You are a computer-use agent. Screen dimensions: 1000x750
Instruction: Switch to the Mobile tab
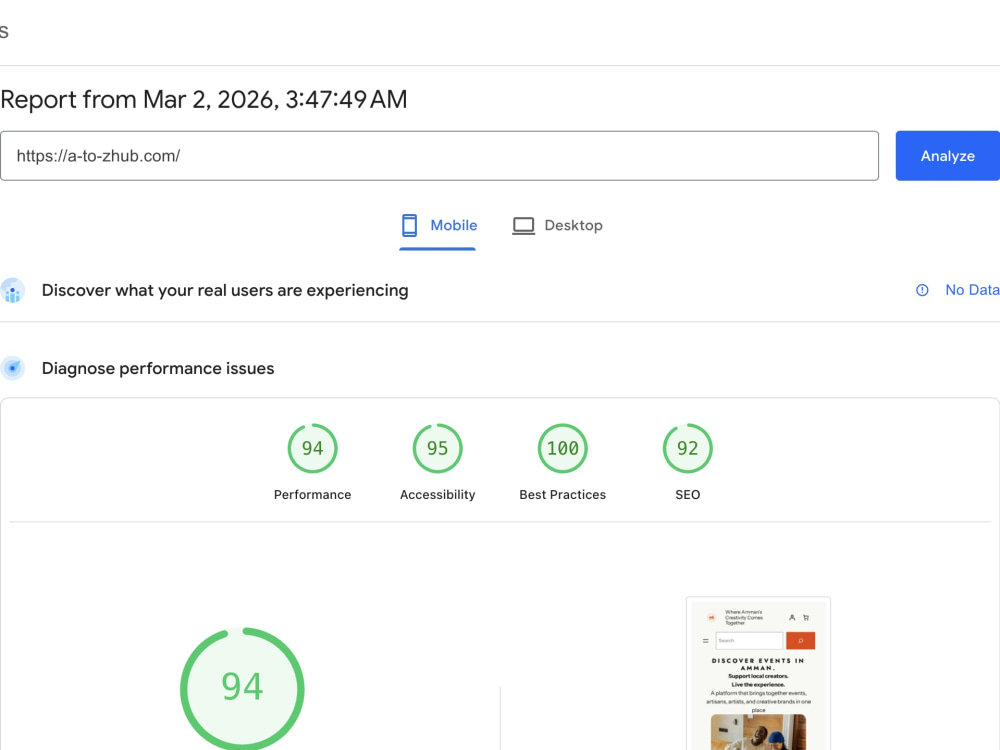coord(438,225)
